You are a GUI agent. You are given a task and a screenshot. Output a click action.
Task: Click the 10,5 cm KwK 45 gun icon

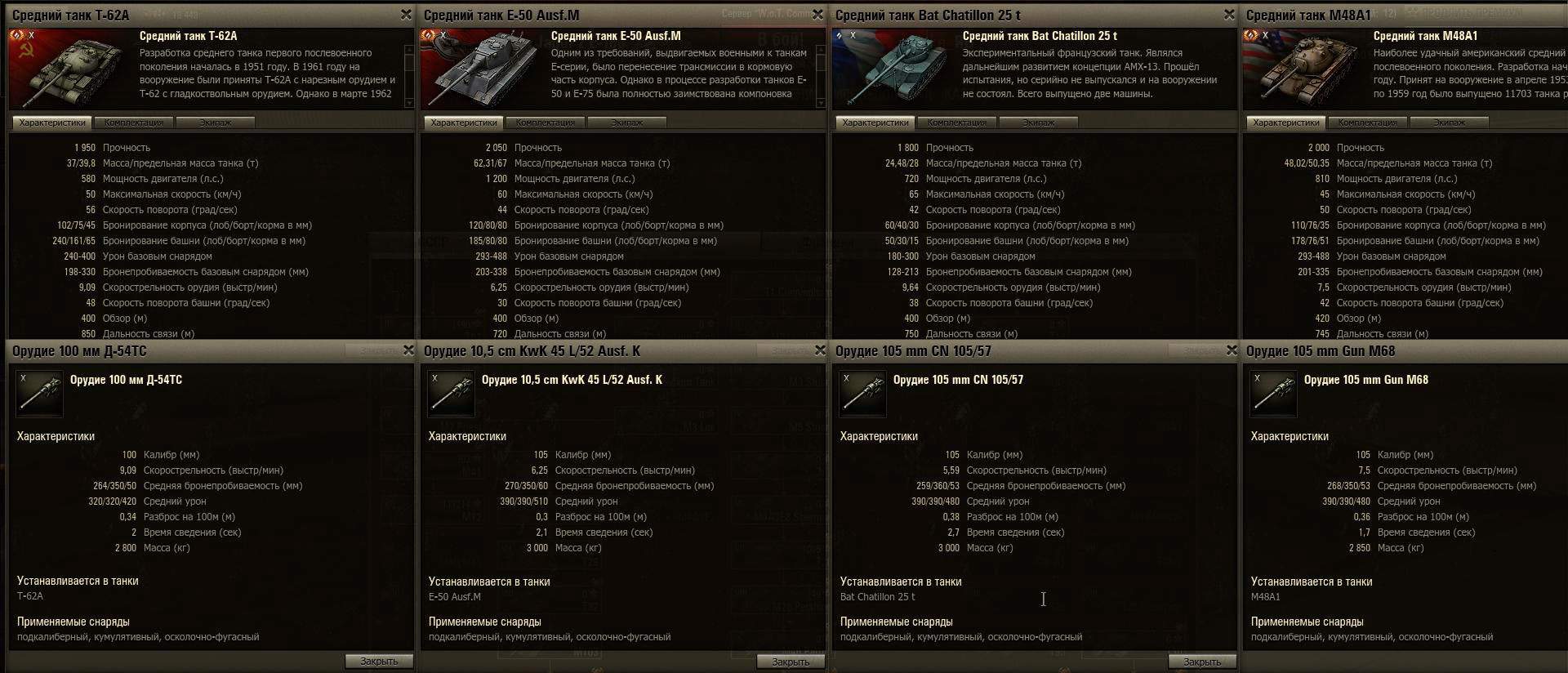pyautogui.click(x=452, y=394)
